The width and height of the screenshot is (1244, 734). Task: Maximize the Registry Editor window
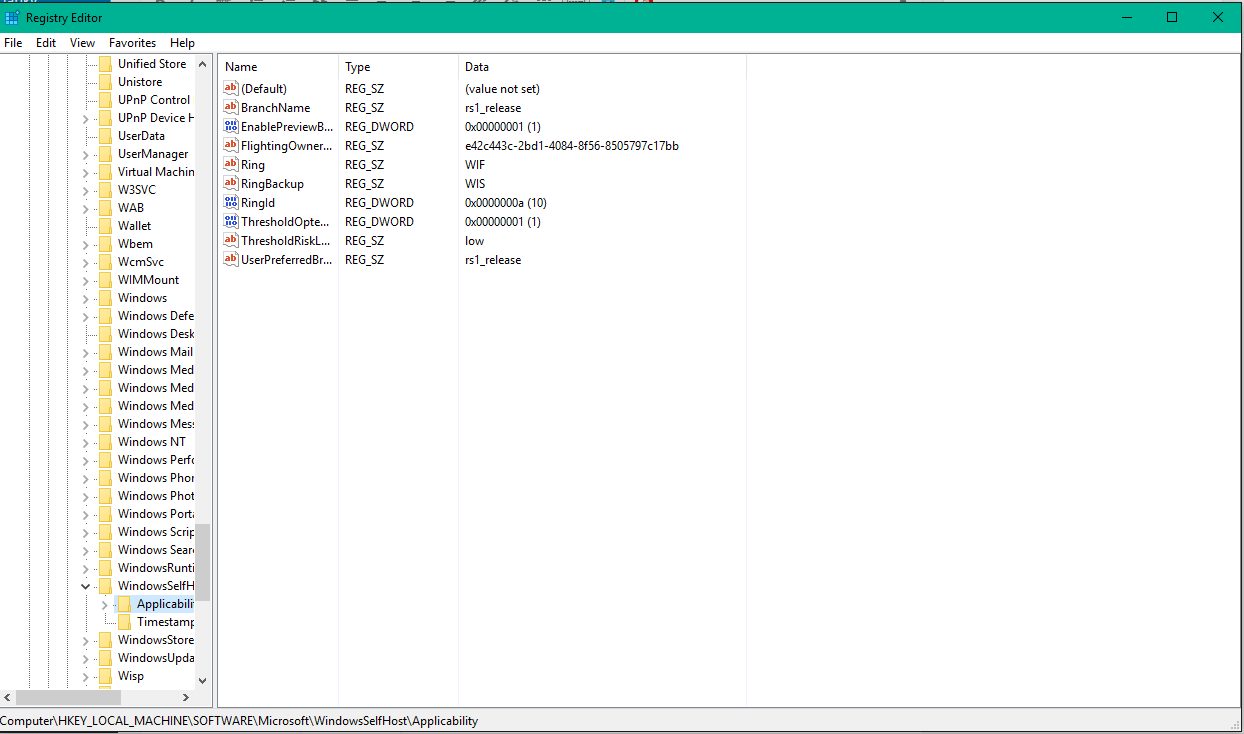(x=1172, y=17)
